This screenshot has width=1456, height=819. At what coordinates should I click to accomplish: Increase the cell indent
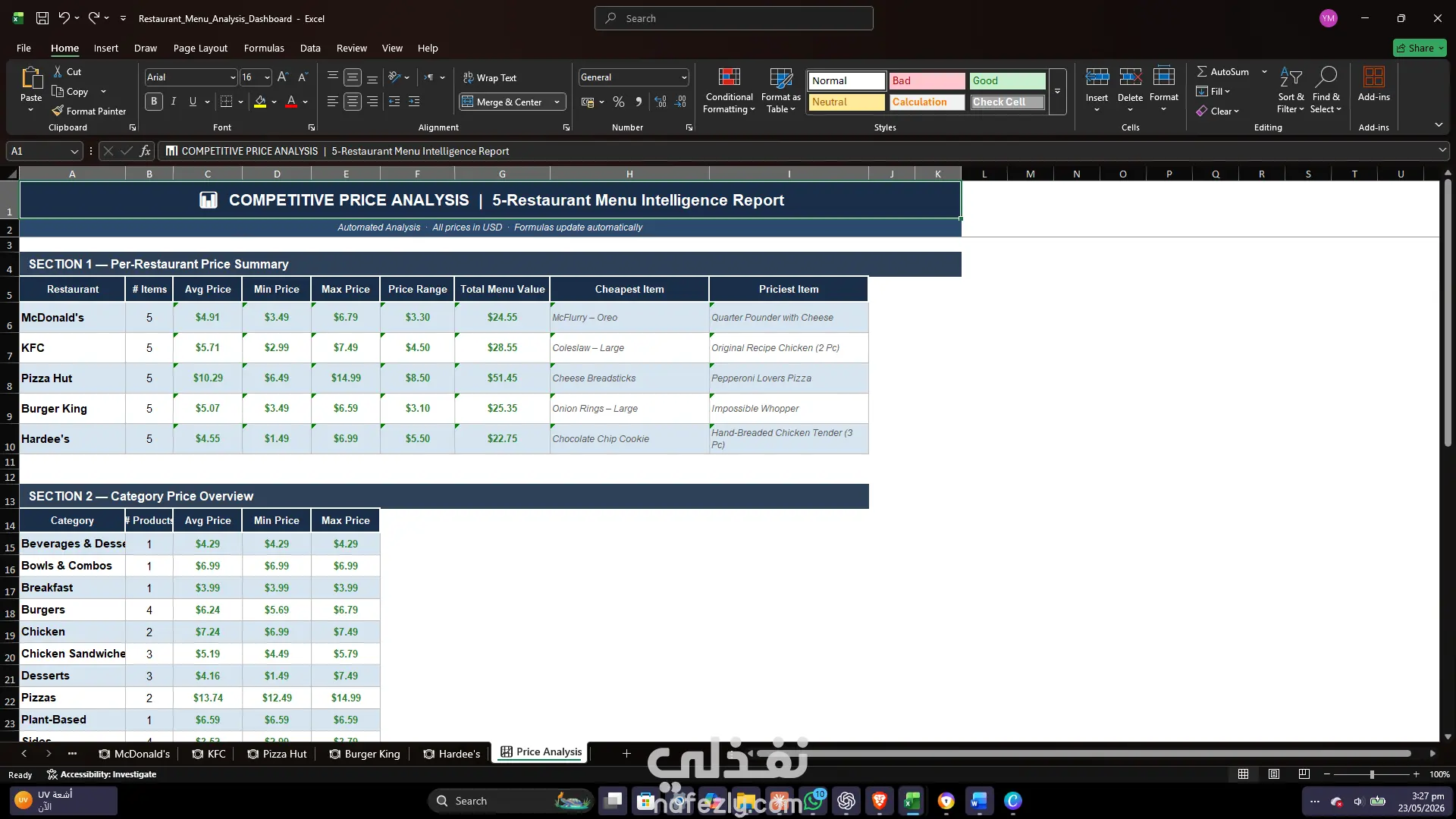(x=413, y=102)
